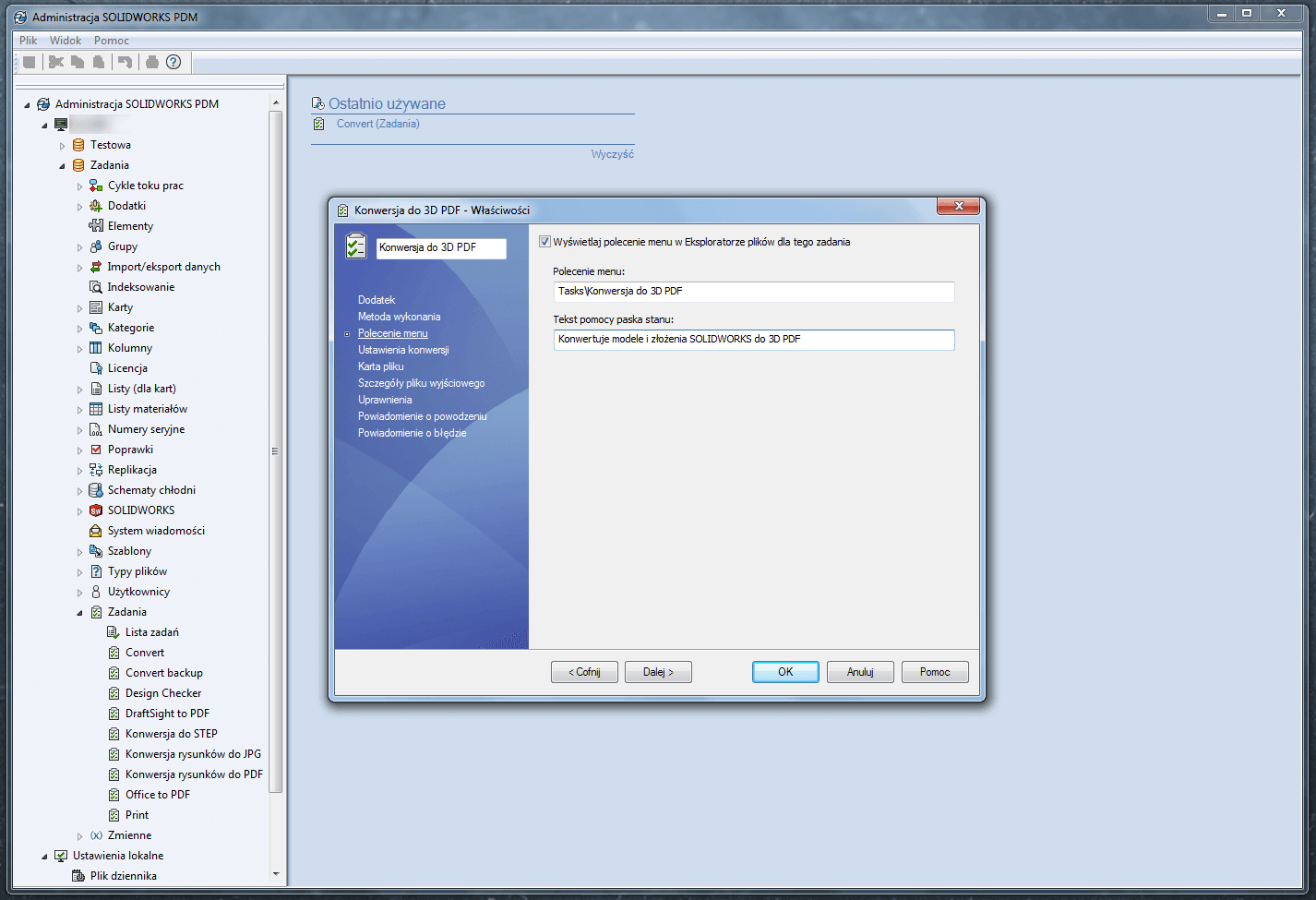Open the Plik menu
This screenshot has height=900, width=1316.
click(27, 40)
